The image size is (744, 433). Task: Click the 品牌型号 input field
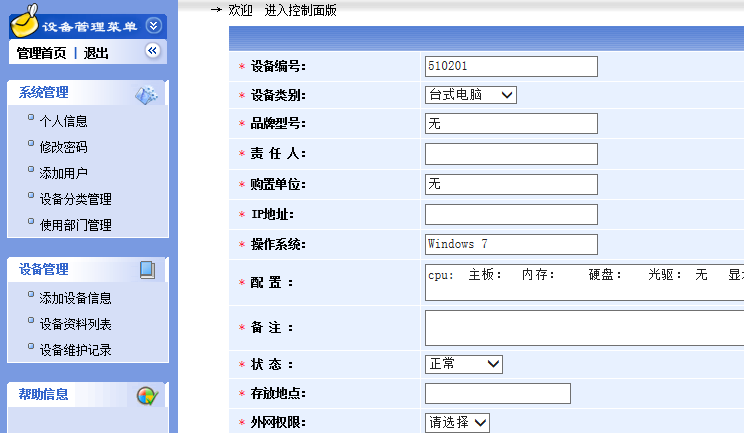pyautogui.click(x=511, y=124)
